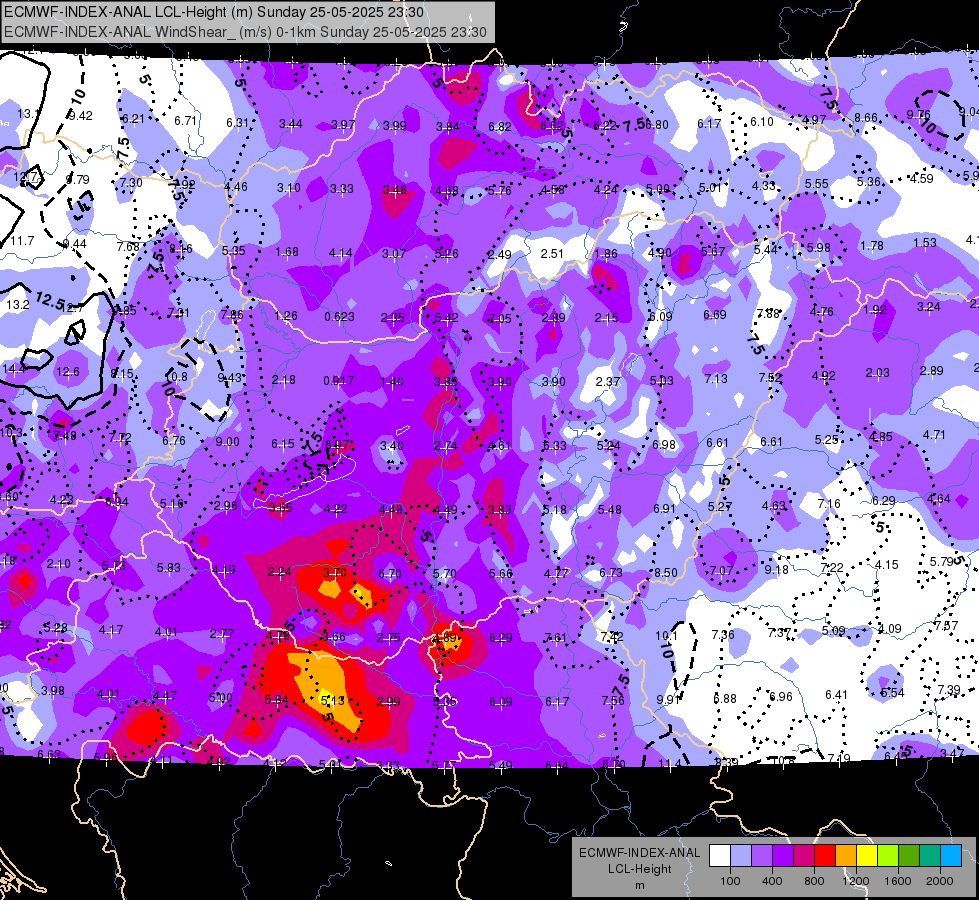The width and height of the screenshot is (979, 900).
Task: Select the red swatch in the legend
Action: point(825,856)
